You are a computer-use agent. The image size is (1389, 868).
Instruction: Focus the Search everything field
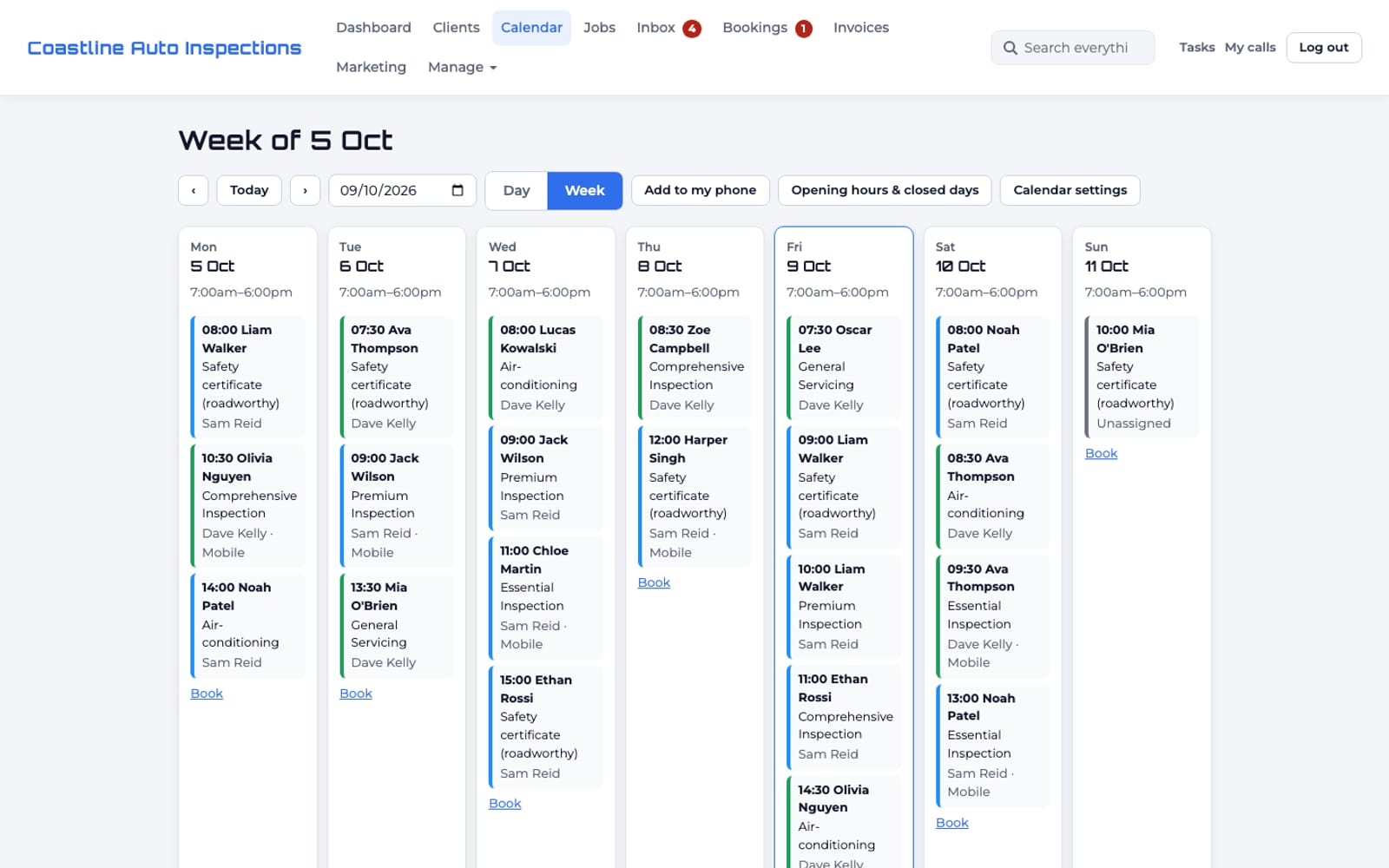(x=1073, y=48)
